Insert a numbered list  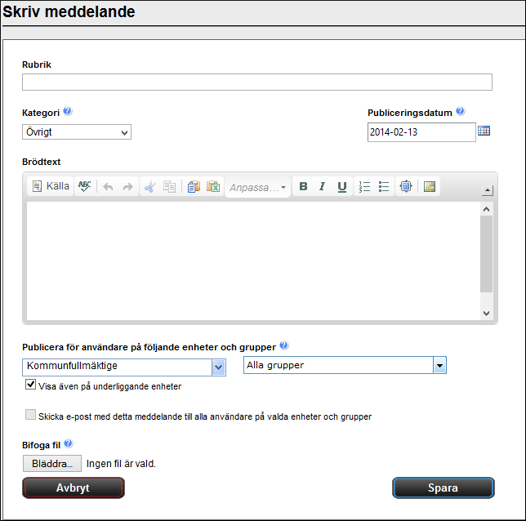coord(364,187)
